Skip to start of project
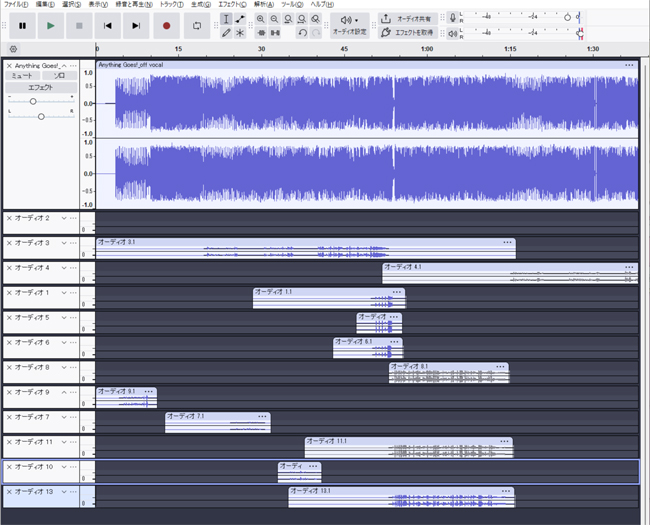This screenshot has width=650, height=525. [108, 25]
